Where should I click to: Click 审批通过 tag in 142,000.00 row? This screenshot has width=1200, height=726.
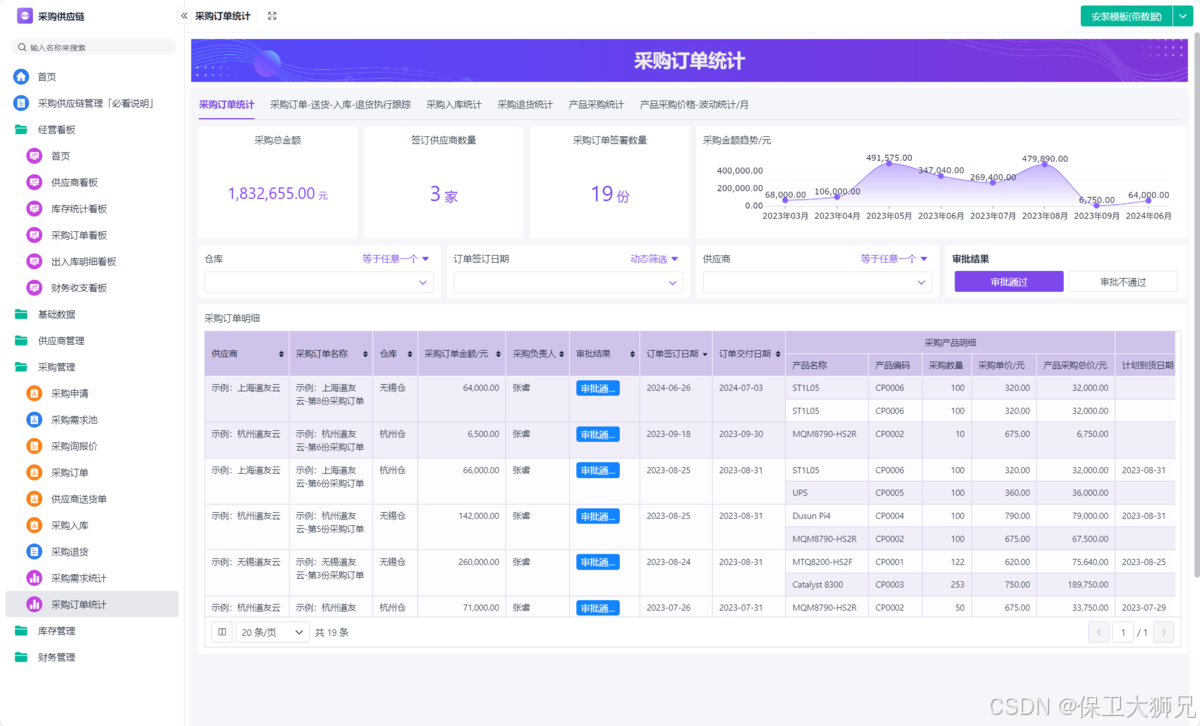pyautogui.click(x=598, y=516)
